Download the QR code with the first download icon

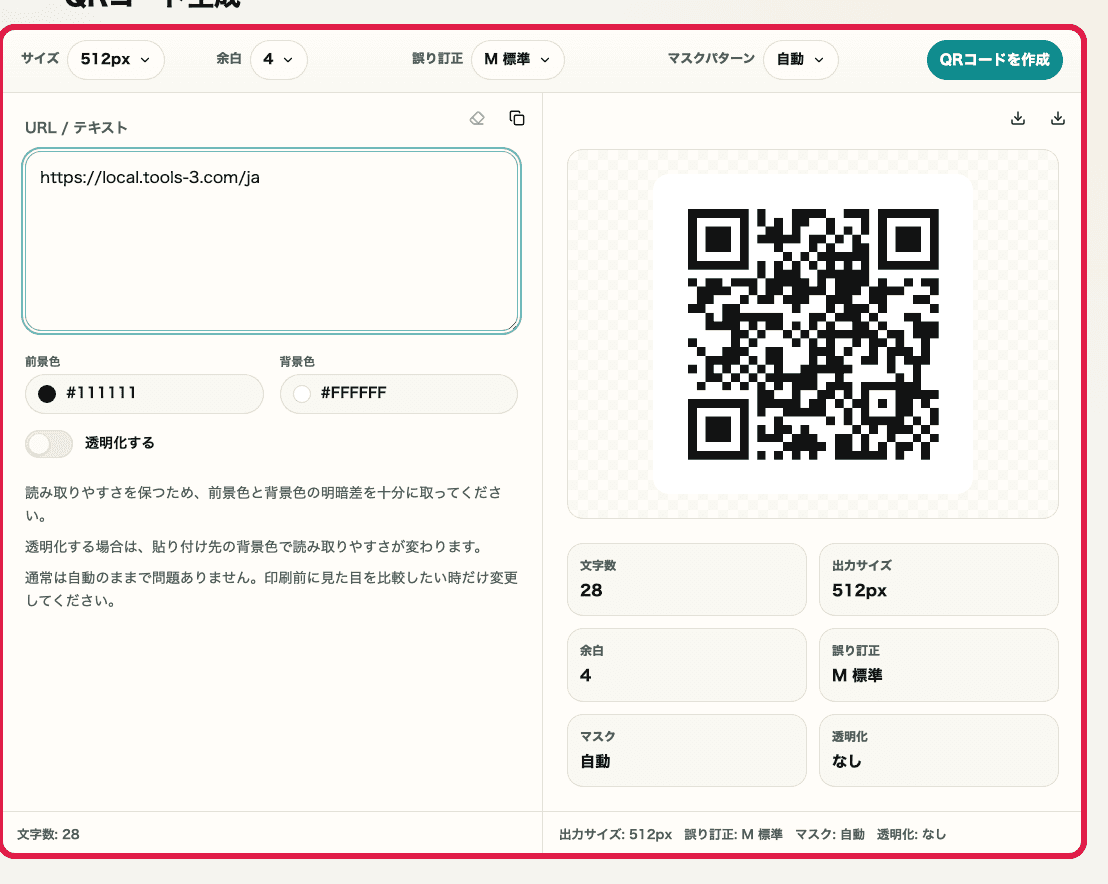coord(1017,117)
